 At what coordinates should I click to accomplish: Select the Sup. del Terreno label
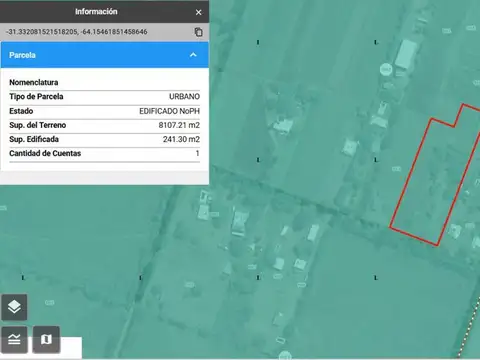pos(38,125)
